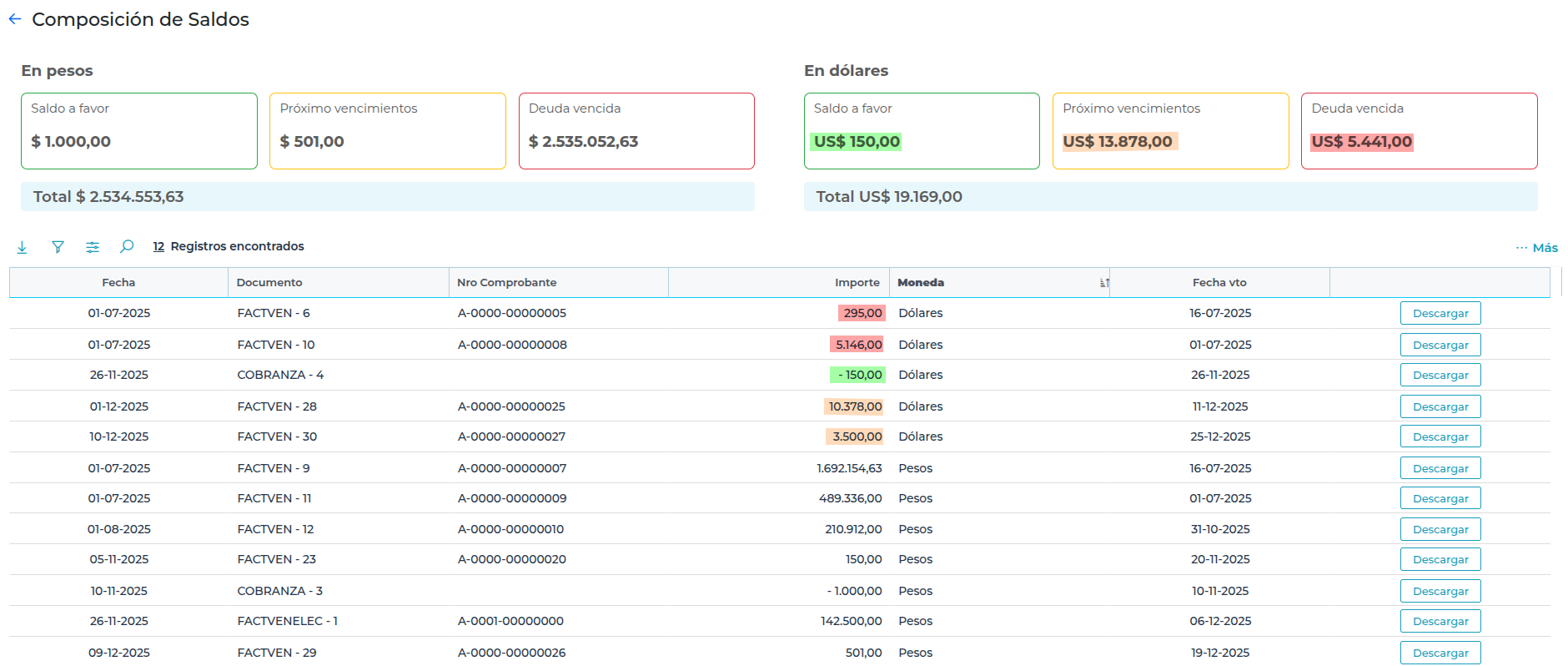Viewport: 1568px width, 666px height.
Task: Download the FACTVEN - 6 document
Action: [x=1440, y=314]
